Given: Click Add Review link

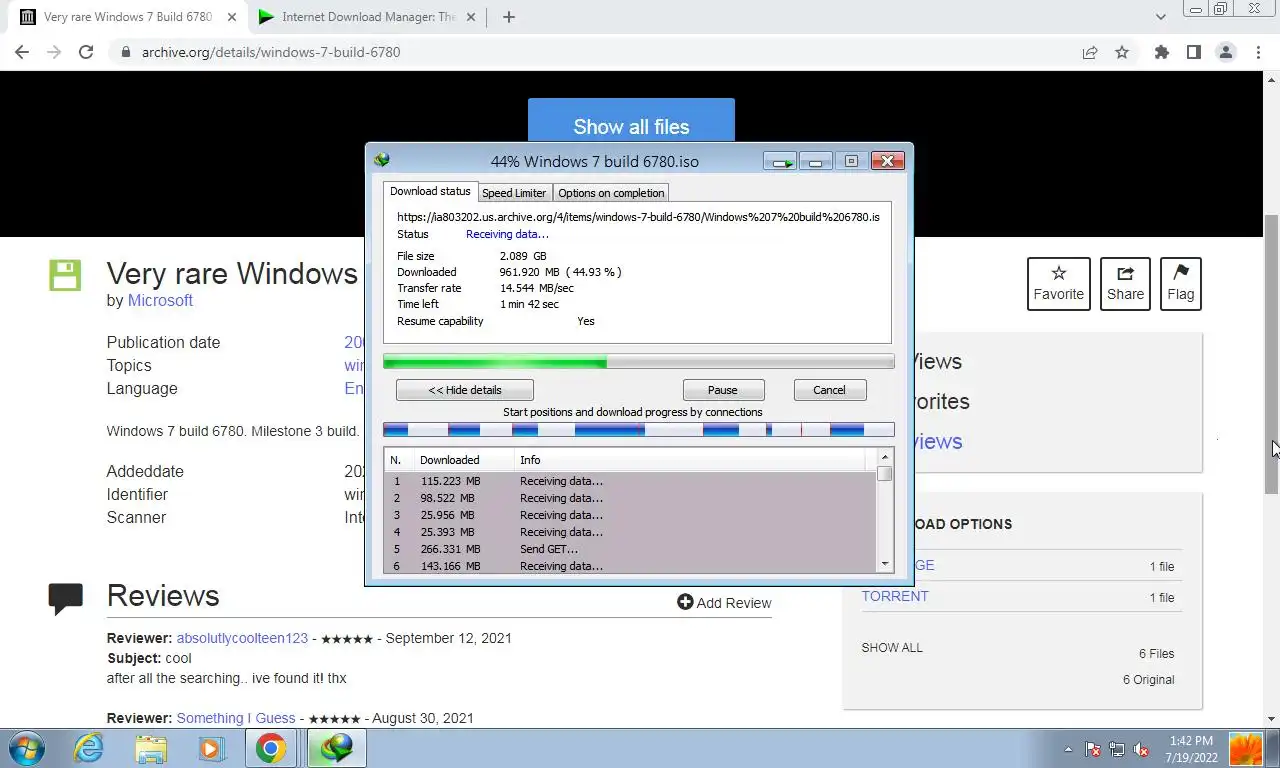Looking at the screenshot, I should click(724, 603).
